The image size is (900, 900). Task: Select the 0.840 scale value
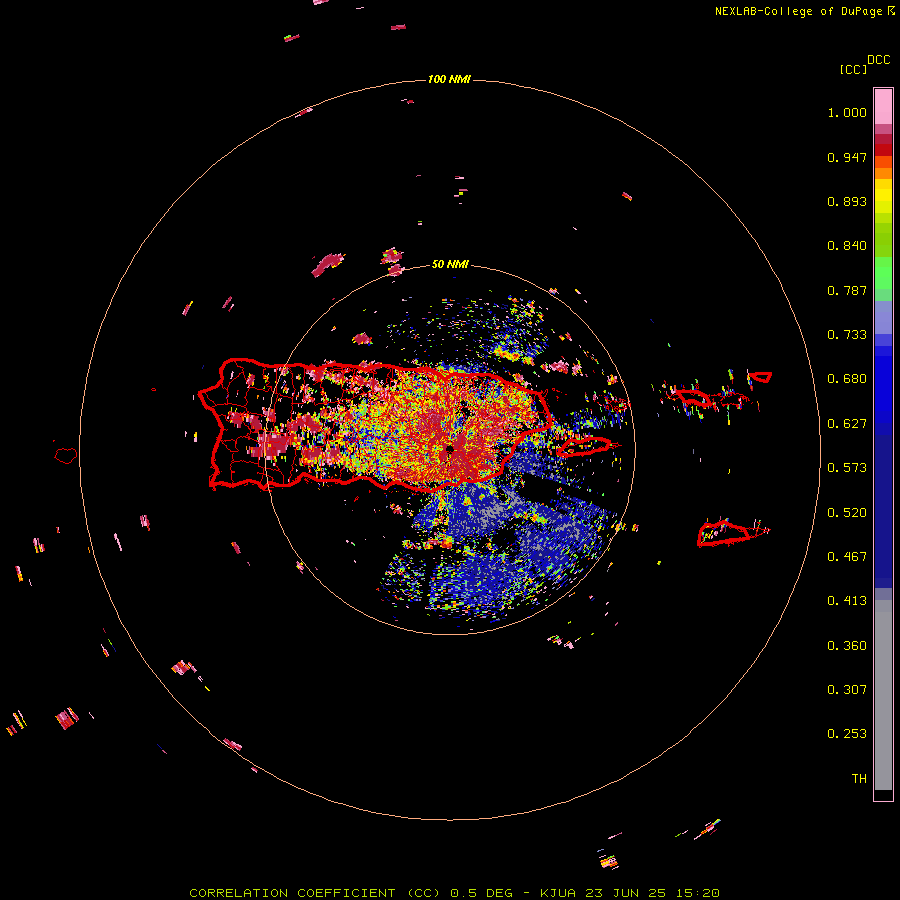click(x=847, y=246)
